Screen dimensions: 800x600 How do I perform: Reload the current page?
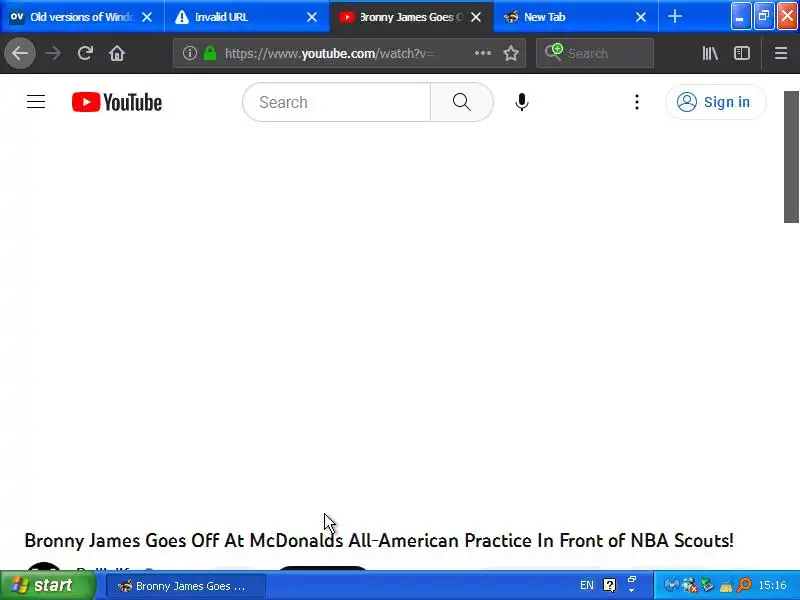(x=85, y=53)
